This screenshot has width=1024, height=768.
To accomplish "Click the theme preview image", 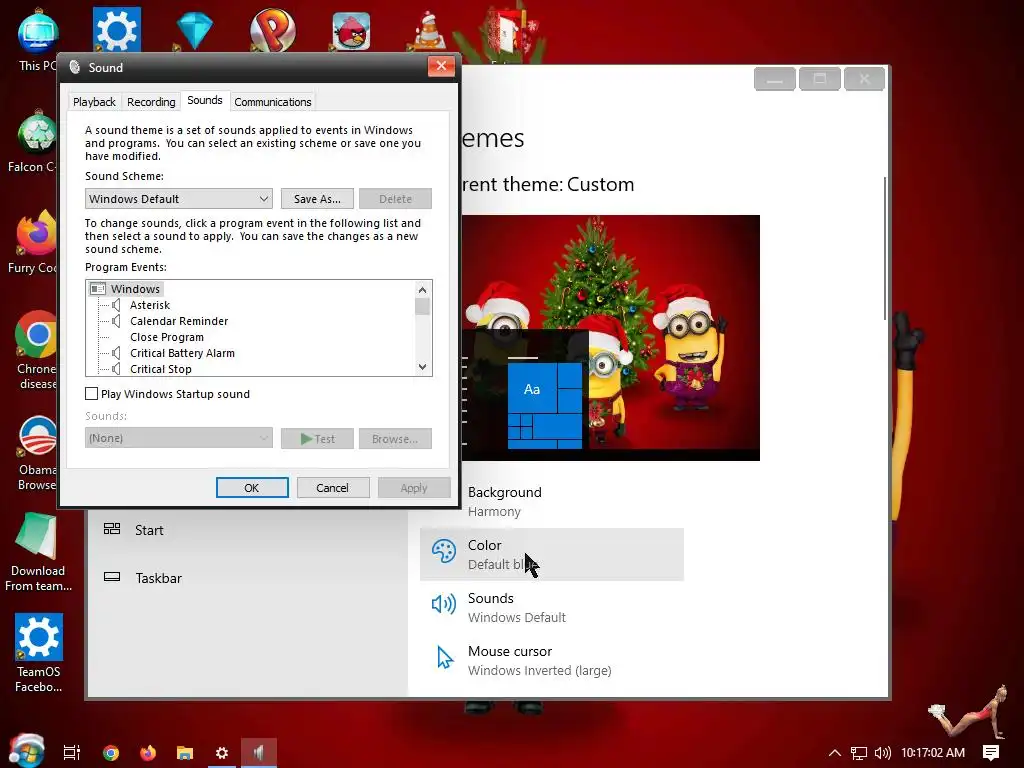I will pos(611,338).
